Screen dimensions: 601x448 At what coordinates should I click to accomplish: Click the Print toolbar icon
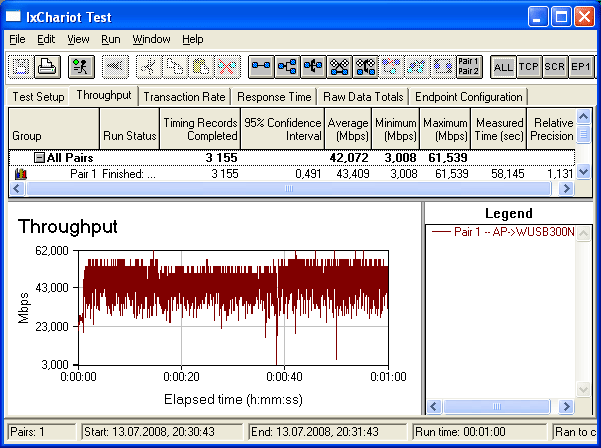[47, 67]
